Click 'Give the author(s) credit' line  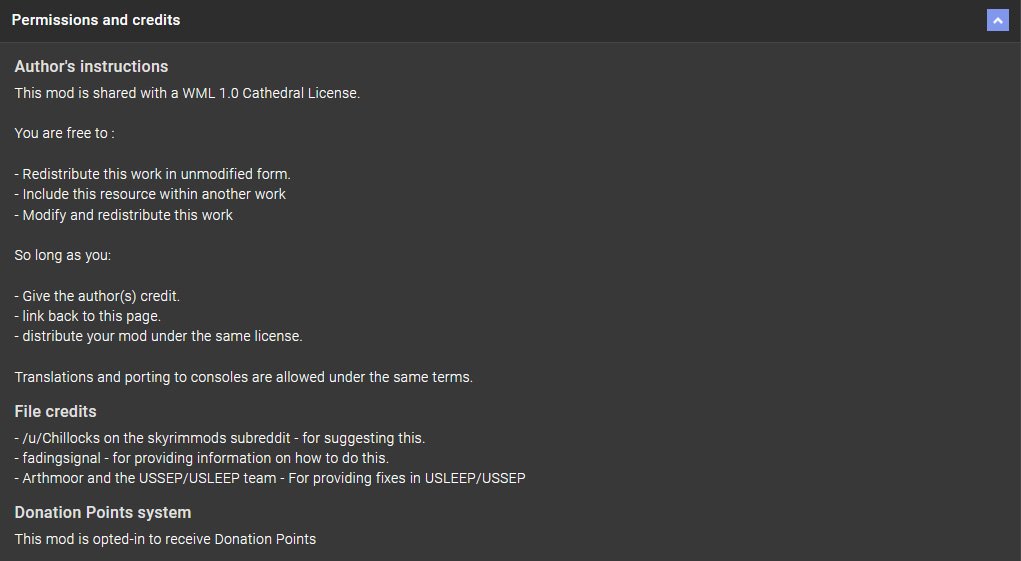(x=97, y=296)
